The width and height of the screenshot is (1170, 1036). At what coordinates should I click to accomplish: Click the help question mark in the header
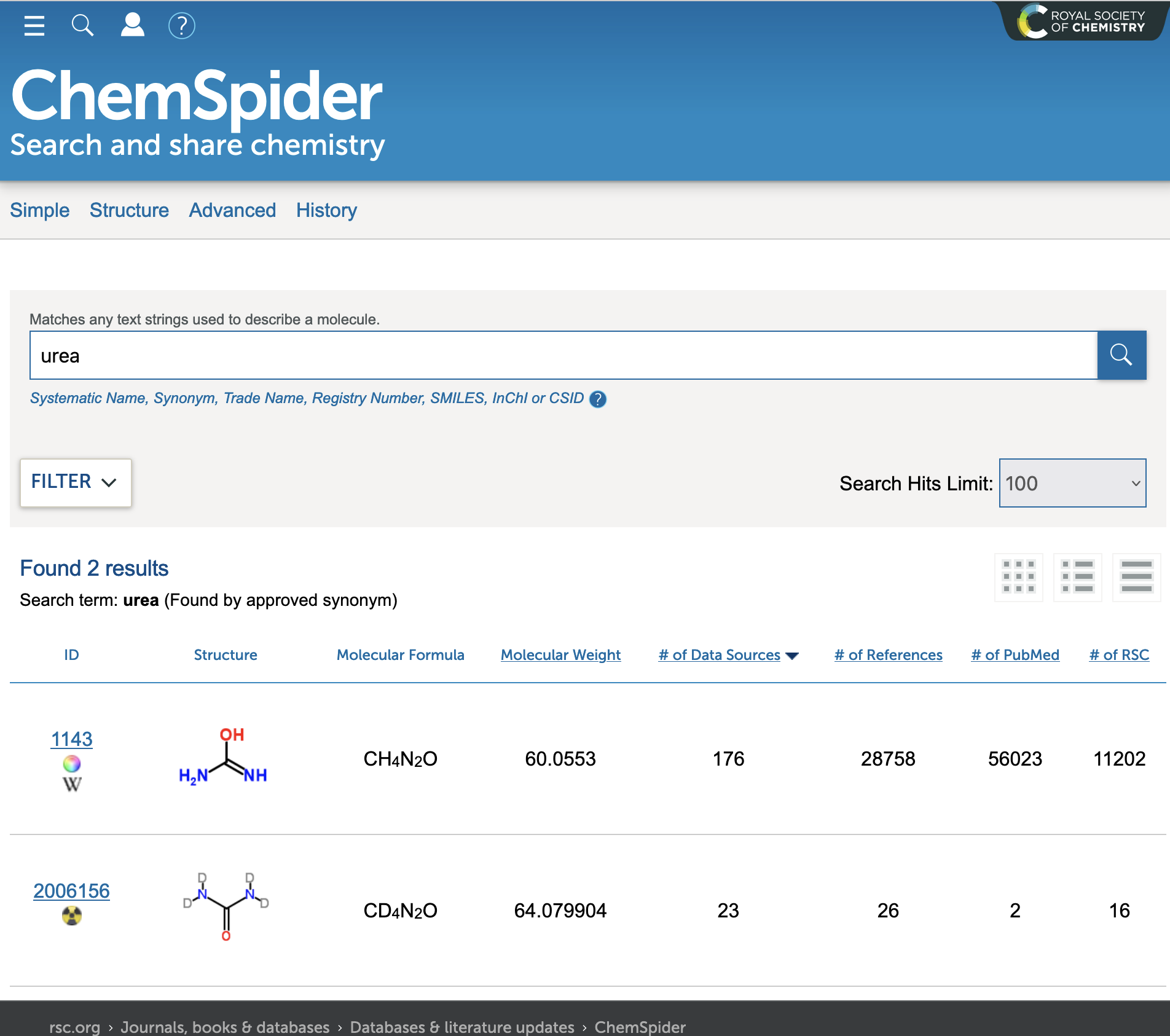pos(181,26)
